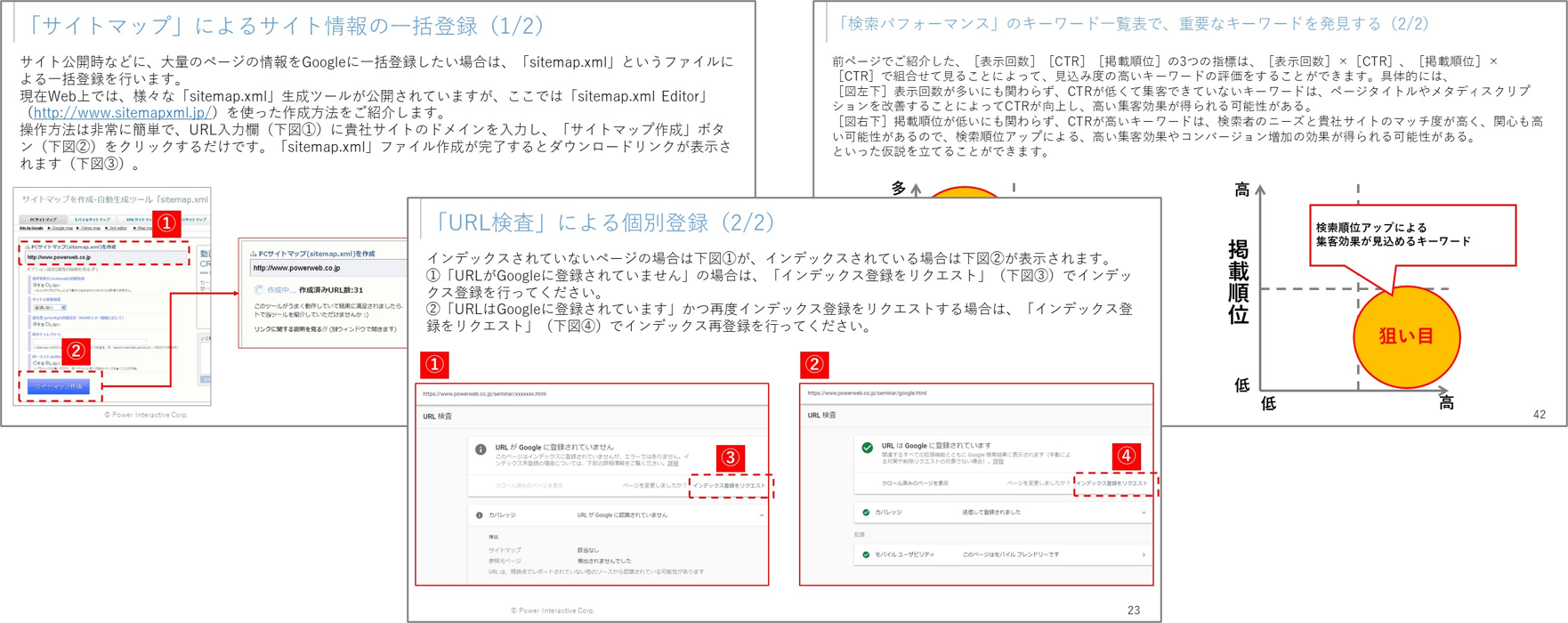Click the green check next to モバイルユーザビリティ
This screenshot has width=1568, height=623.
click(x=866, y=554)
